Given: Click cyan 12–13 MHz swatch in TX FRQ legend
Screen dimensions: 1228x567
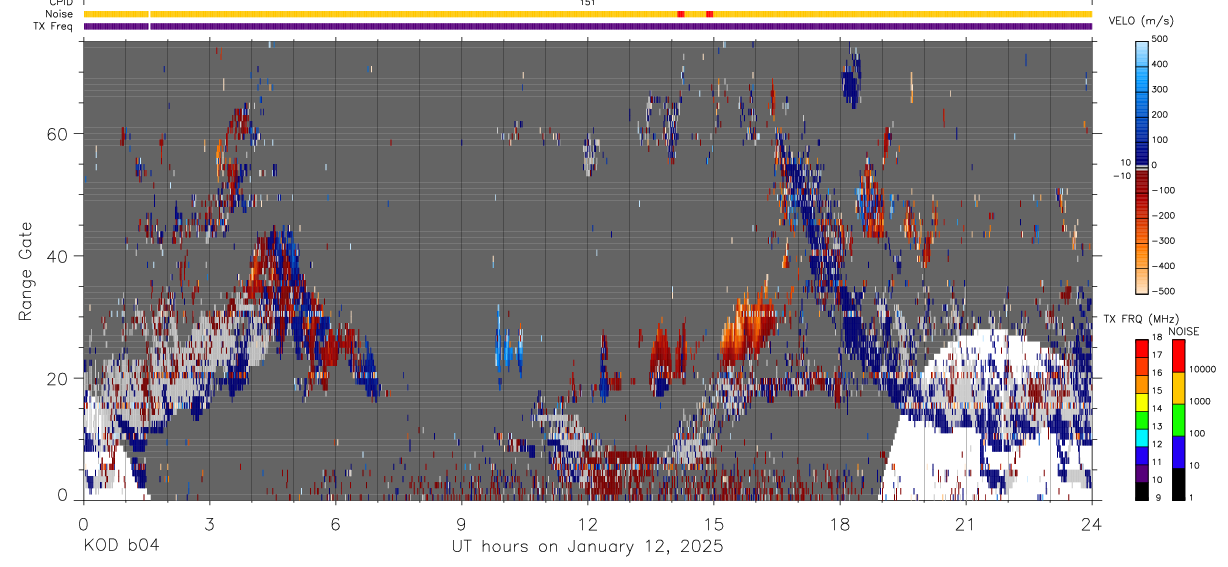Looking at the screenshot, I should tap(1141, 436).
